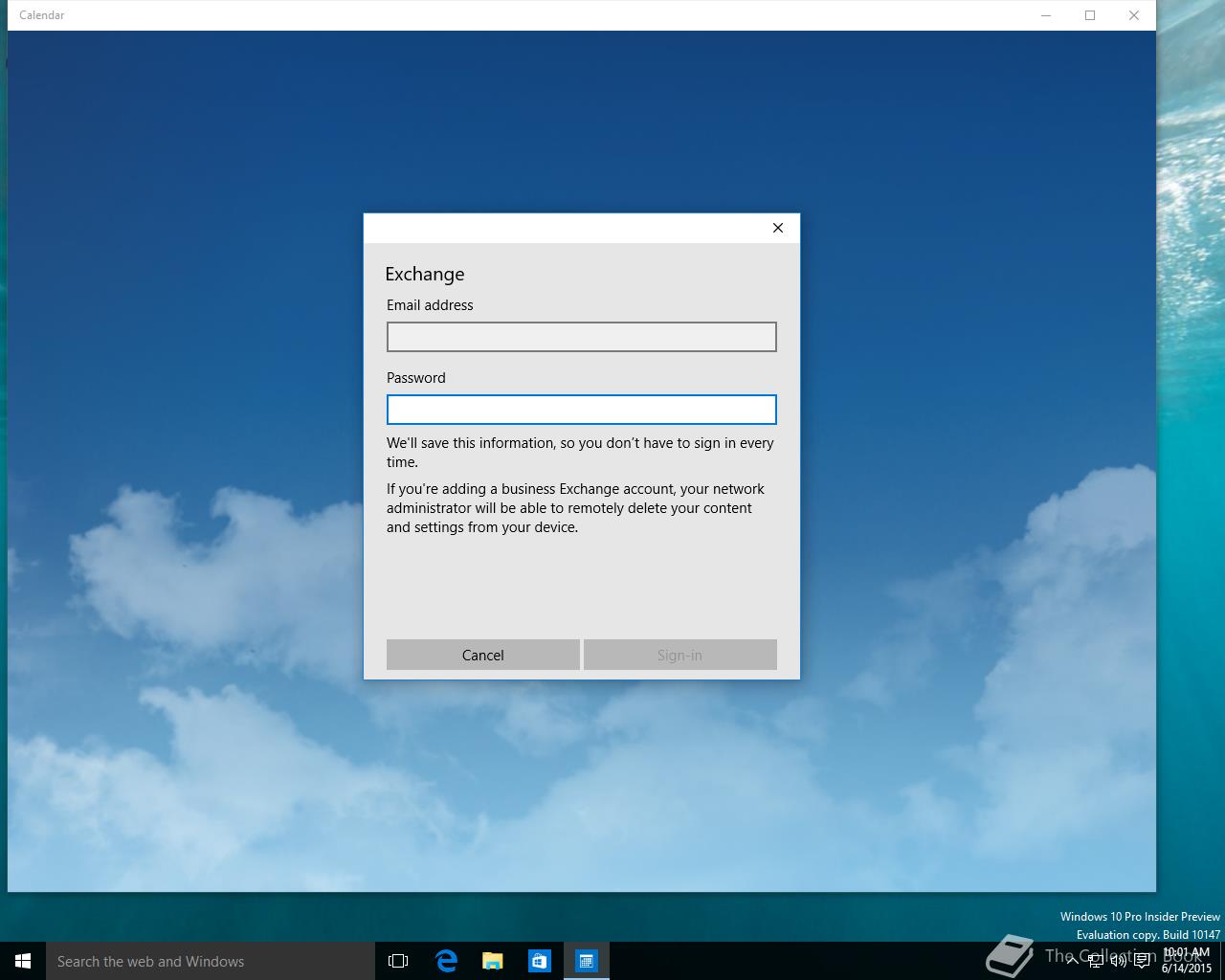Close the Calendar window
Image resolution: width=1225 pixels, height=980 pixels.
click(x=1134, y=15)
